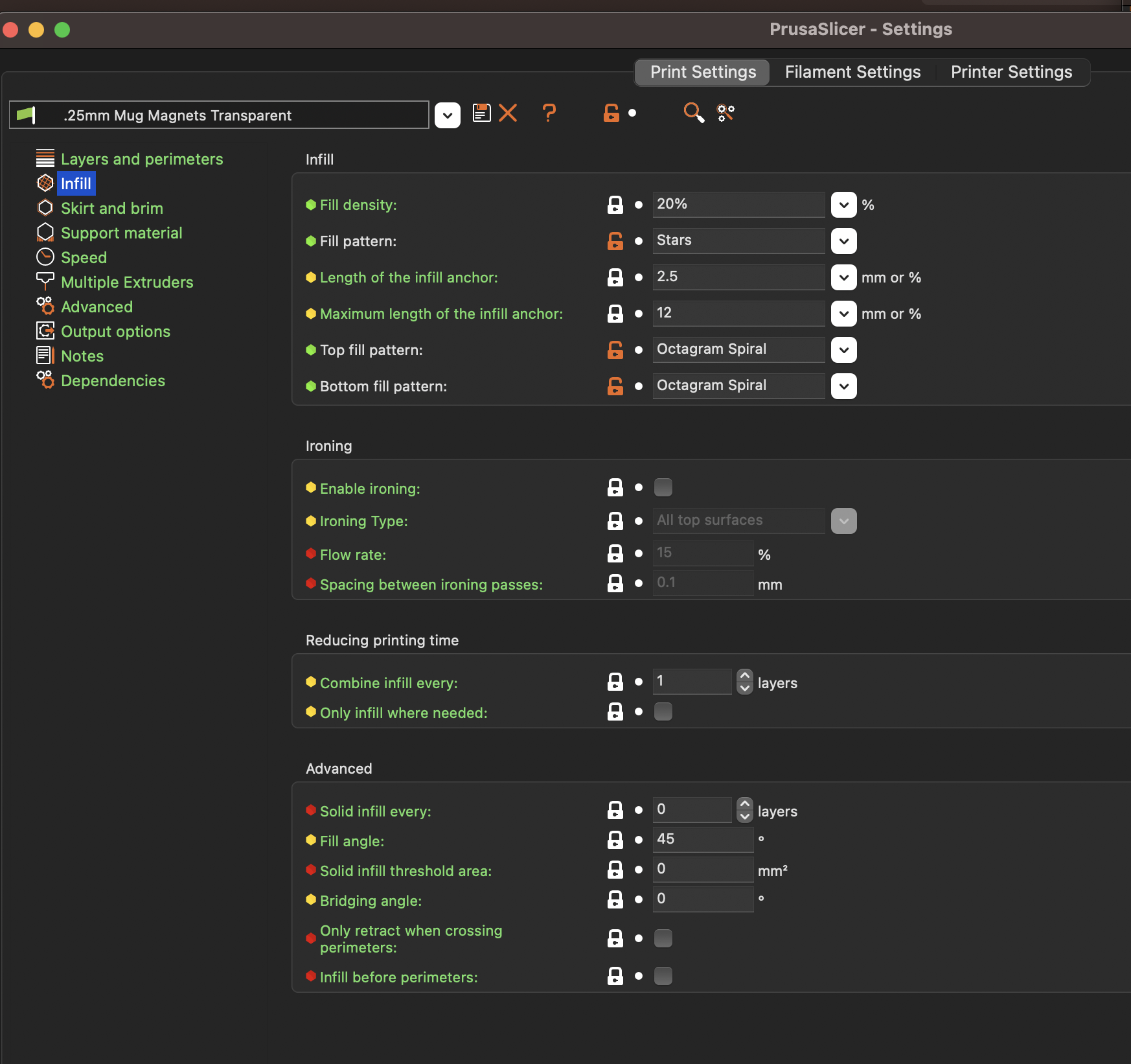Viewport: 1131px width, 1064px height.
Task: Click the Fill angle input field
Action: (703, 839)
